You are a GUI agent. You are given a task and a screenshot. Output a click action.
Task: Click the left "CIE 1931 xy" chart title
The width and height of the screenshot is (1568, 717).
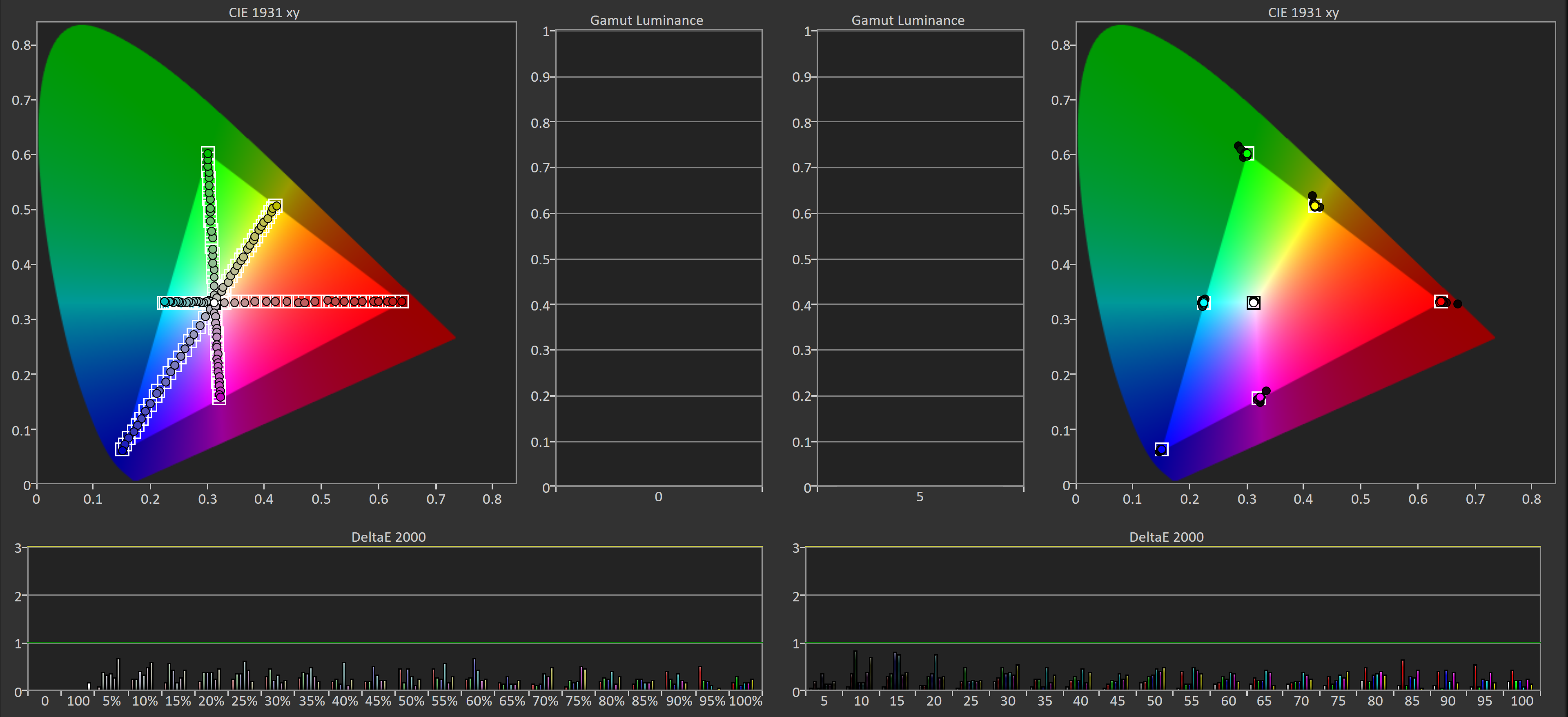pyautogui.click(x=263, y=12)
